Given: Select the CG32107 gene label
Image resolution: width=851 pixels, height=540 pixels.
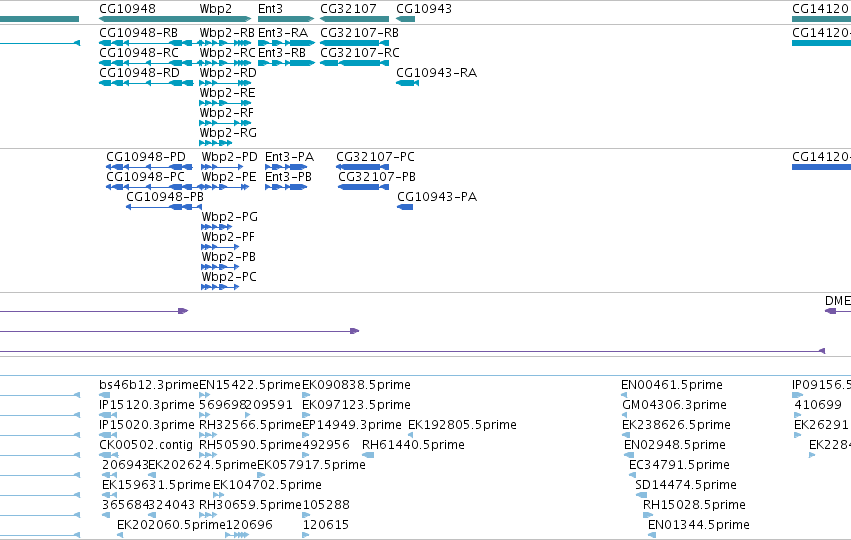Looking at the screenshot, I should pyautogui.click(x=348, y=9).
